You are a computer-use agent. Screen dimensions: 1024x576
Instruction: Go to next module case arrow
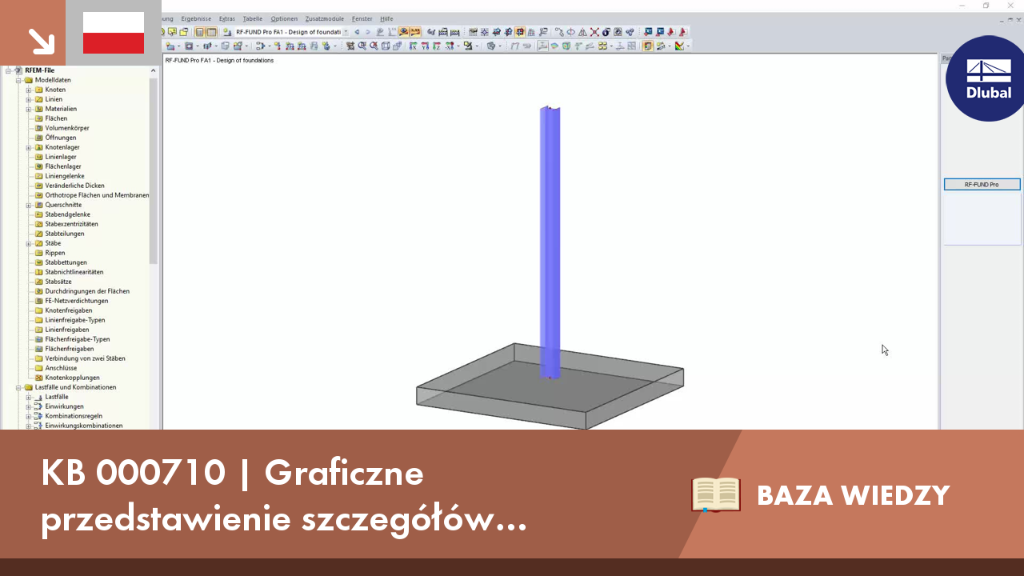pos(368,31)
